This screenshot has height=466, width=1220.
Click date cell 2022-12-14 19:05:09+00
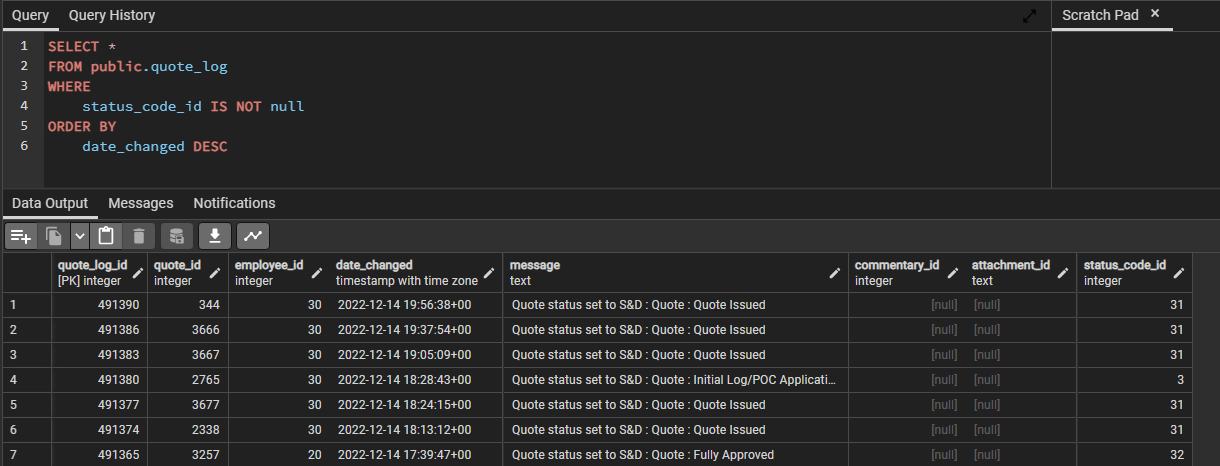point(415,355)
